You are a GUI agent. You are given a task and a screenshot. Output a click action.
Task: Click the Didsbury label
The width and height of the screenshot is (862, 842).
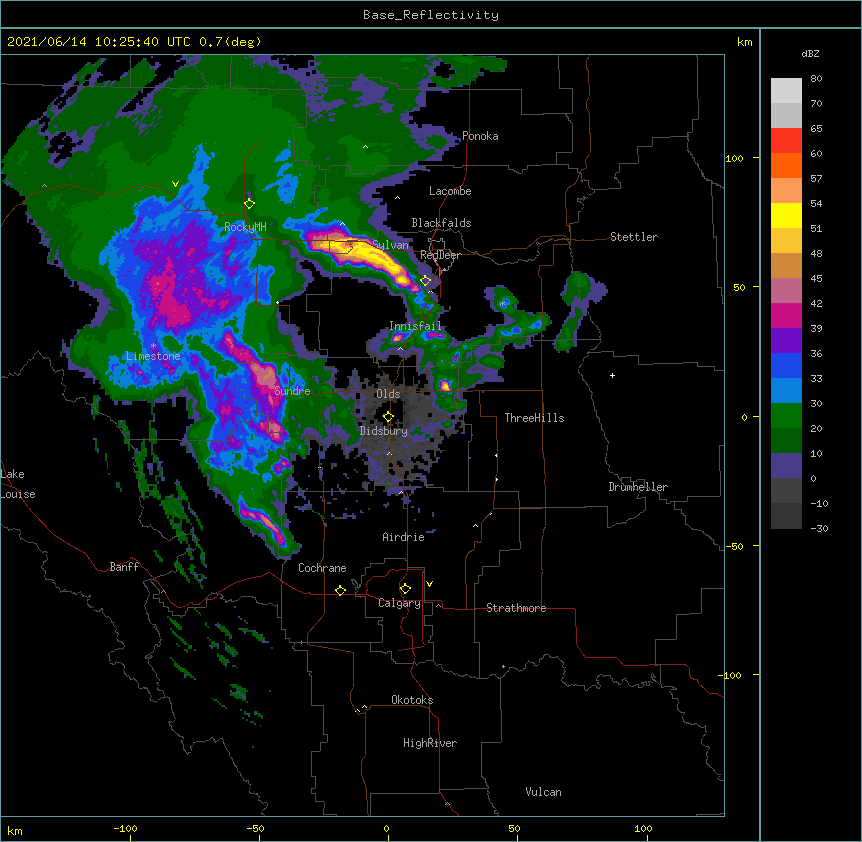click(384, 431)
